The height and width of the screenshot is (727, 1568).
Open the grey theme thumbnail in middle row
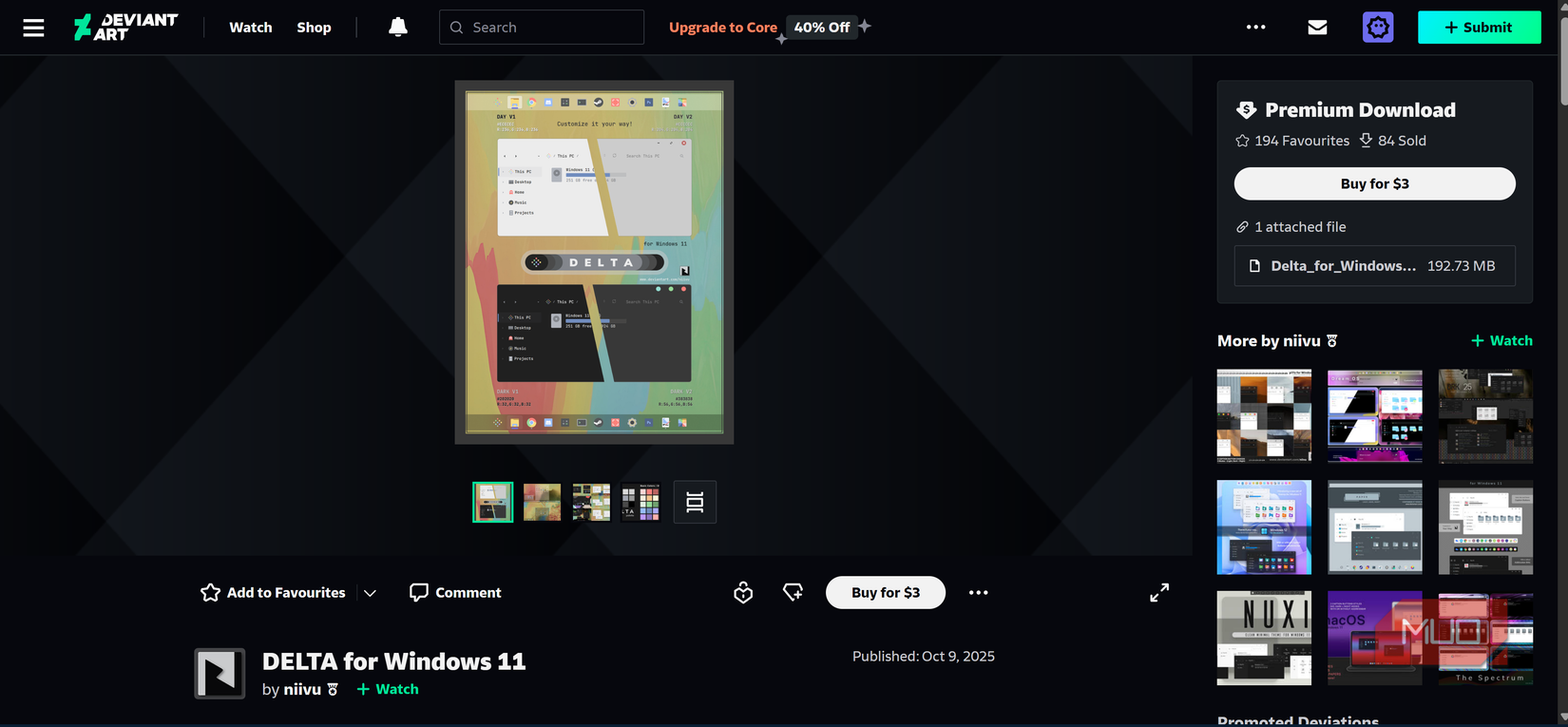point(1375,527)
